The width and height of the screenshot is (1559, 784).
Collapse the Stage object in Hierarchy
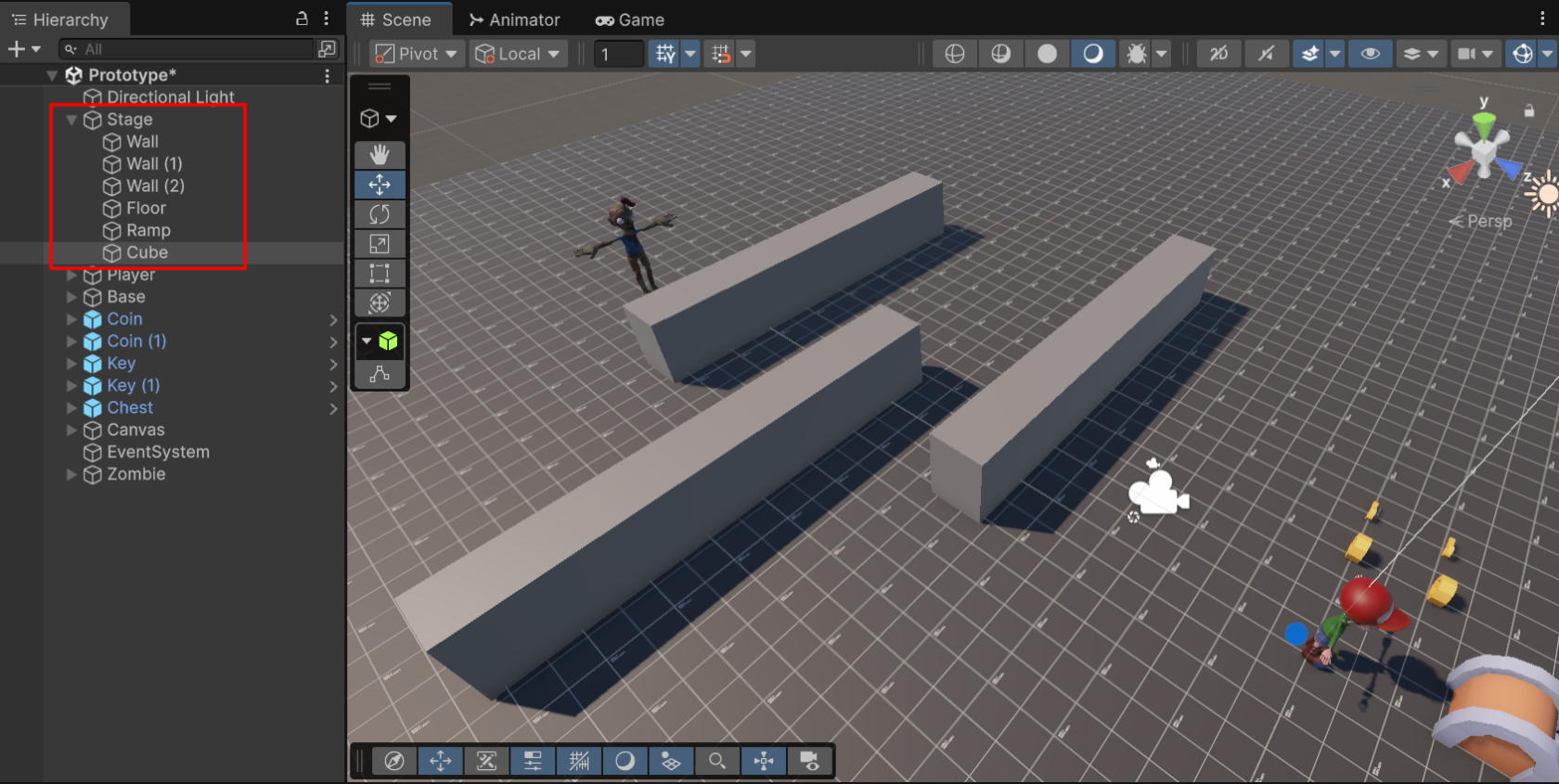pos(71,120)
